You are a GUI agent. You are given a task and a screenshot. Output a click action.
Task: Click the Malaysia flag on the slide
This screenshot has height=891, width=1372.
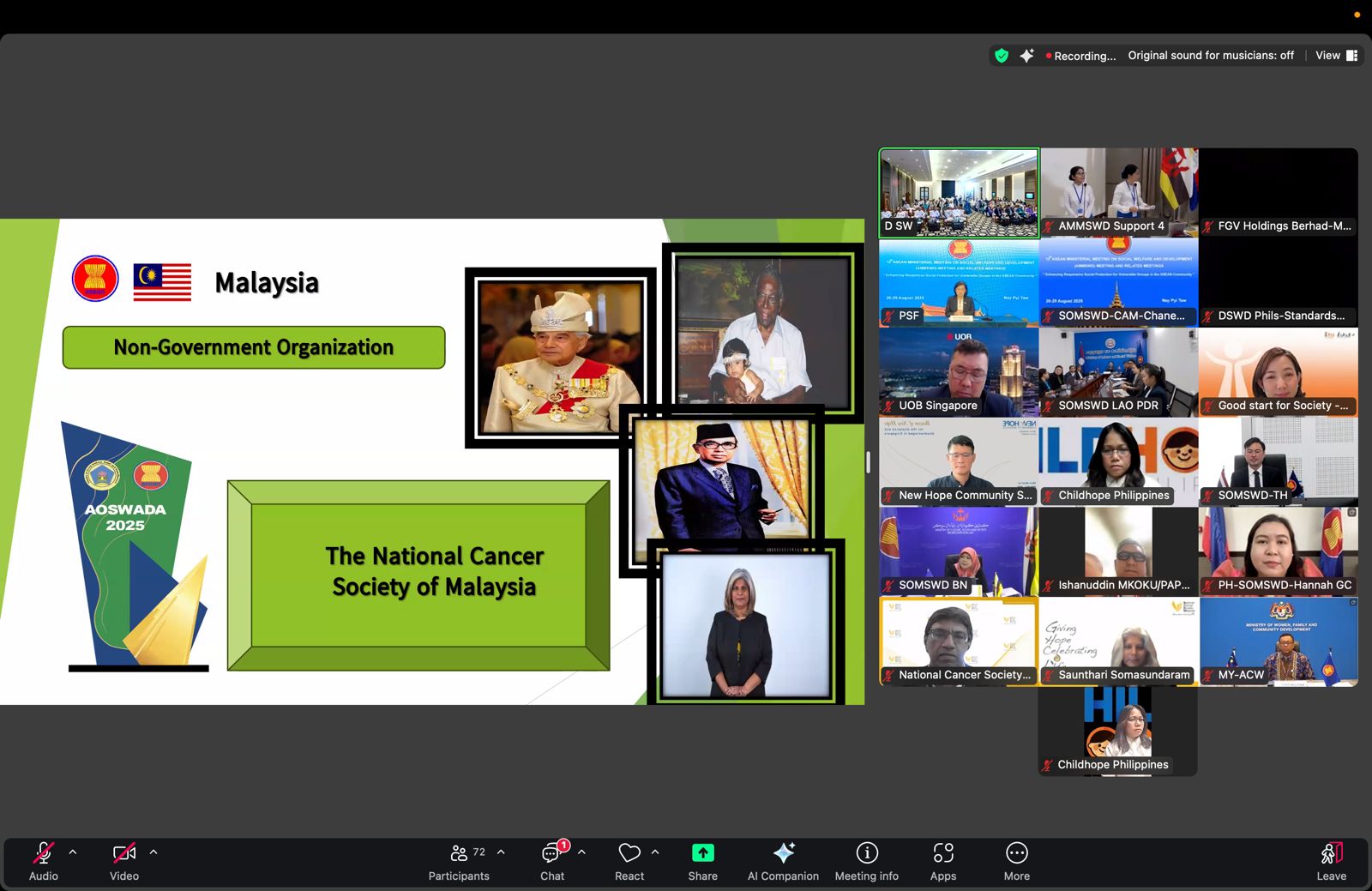(162, 282)
